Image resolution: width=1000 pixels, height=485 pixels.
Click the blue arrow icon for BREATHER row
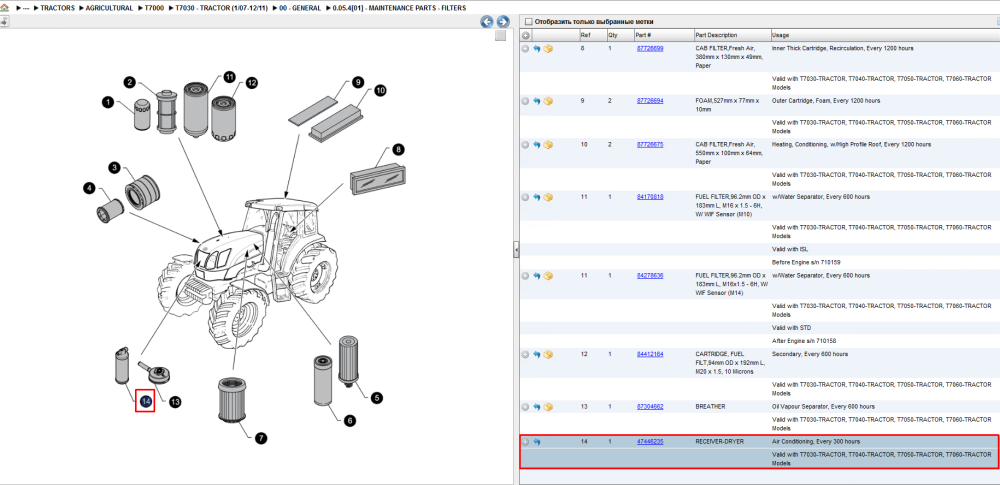pyautogui.click(x=536, y=407)
